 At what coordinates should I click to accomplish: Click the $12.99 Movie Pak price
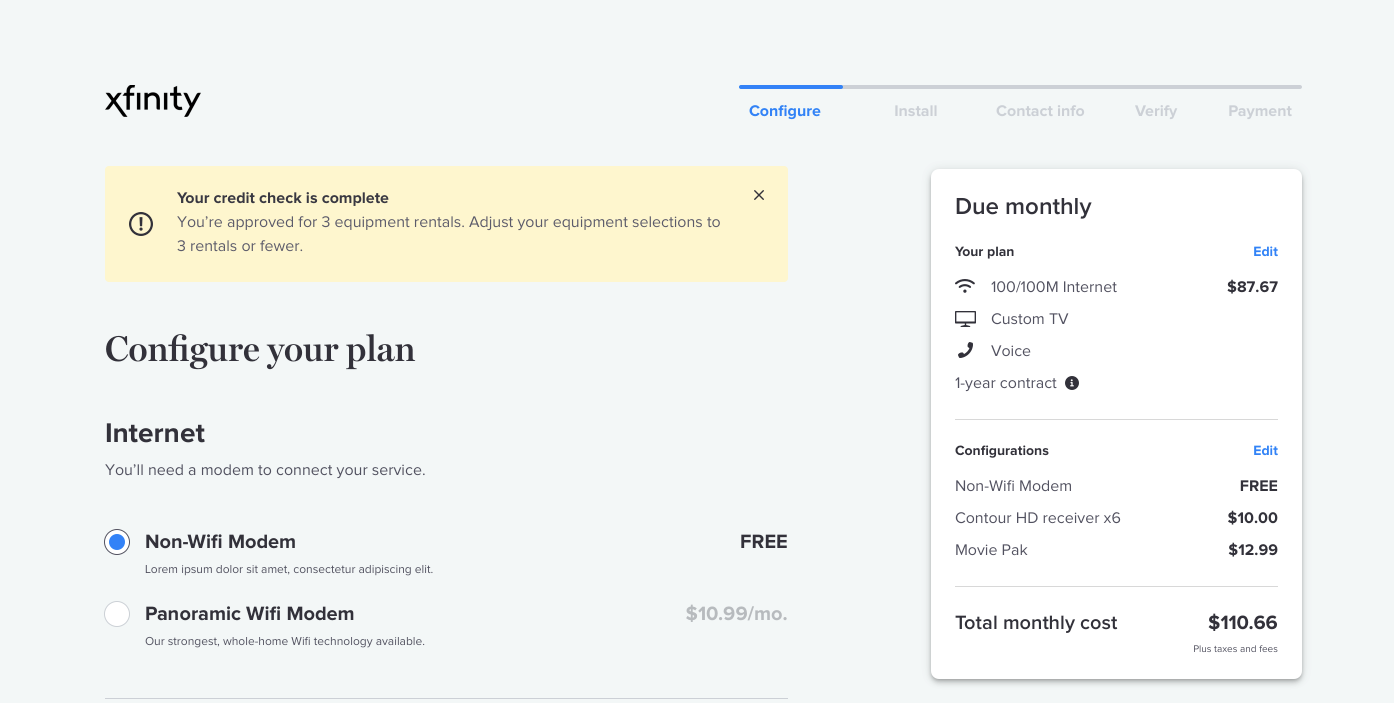pyautogui.click(x=1253, y=550)
